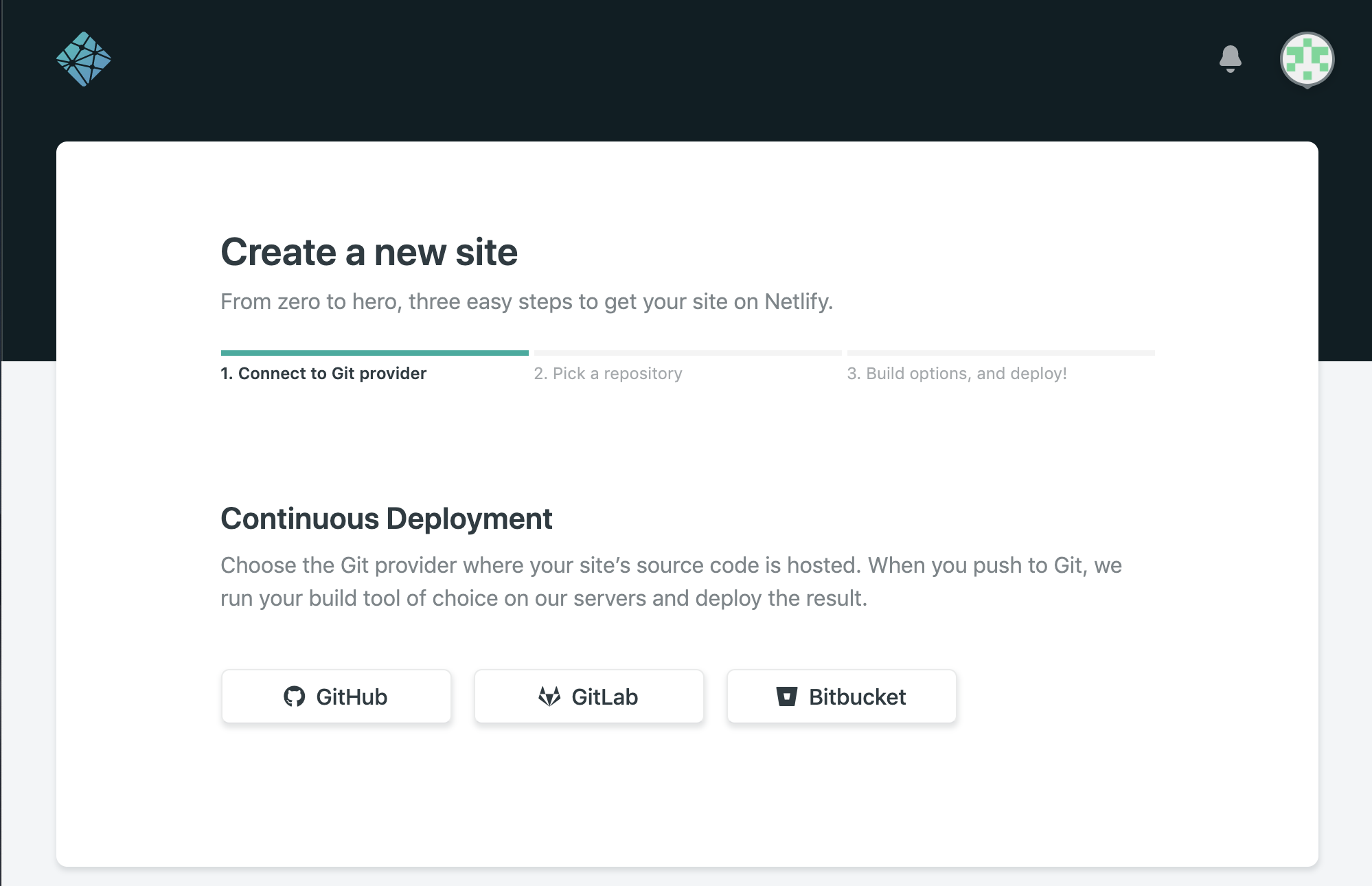Click the 'From zero to hero' subtitle

coord(527,302)
